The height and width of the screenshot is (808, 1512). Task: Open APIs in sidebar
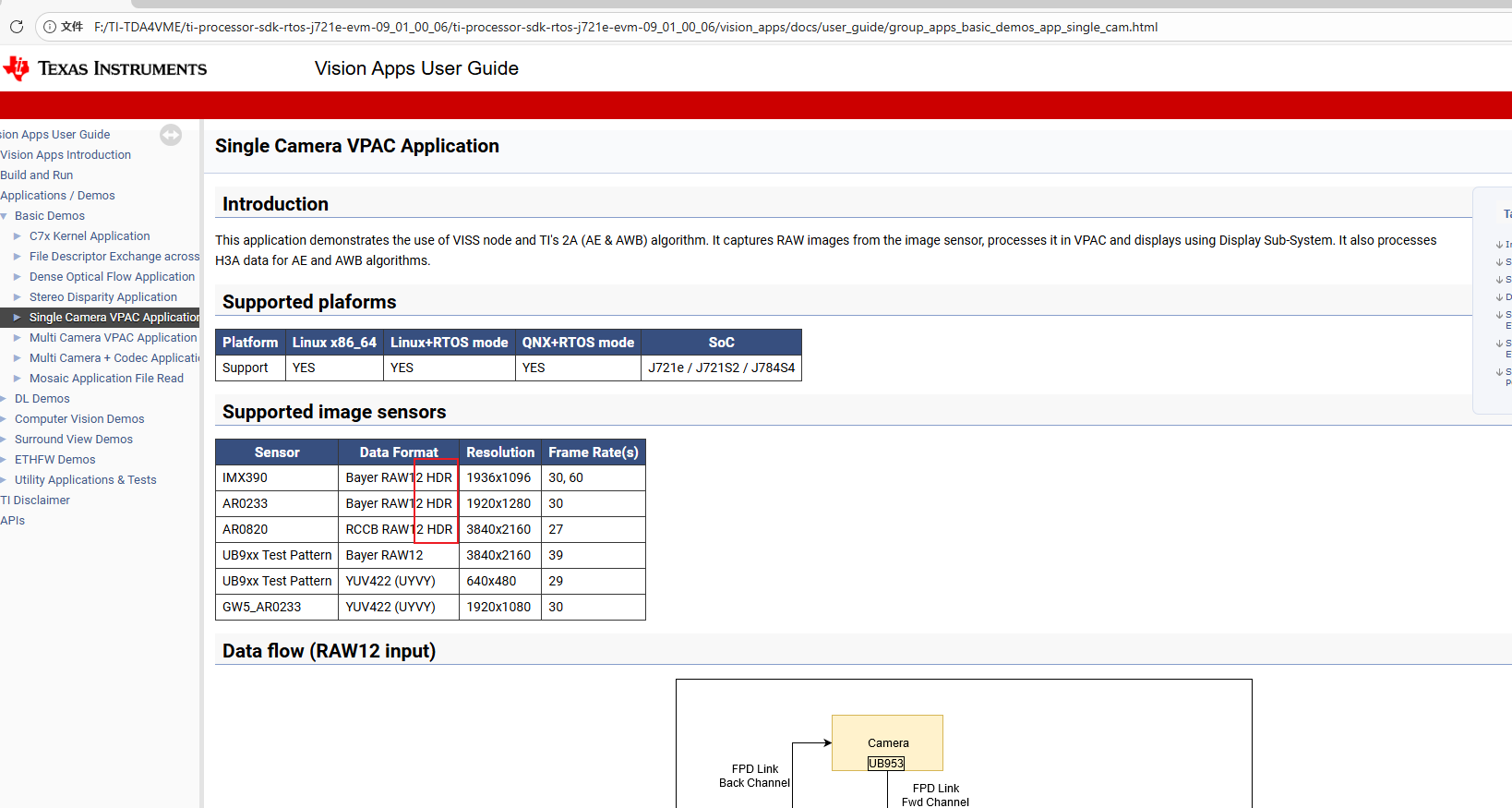13,521
